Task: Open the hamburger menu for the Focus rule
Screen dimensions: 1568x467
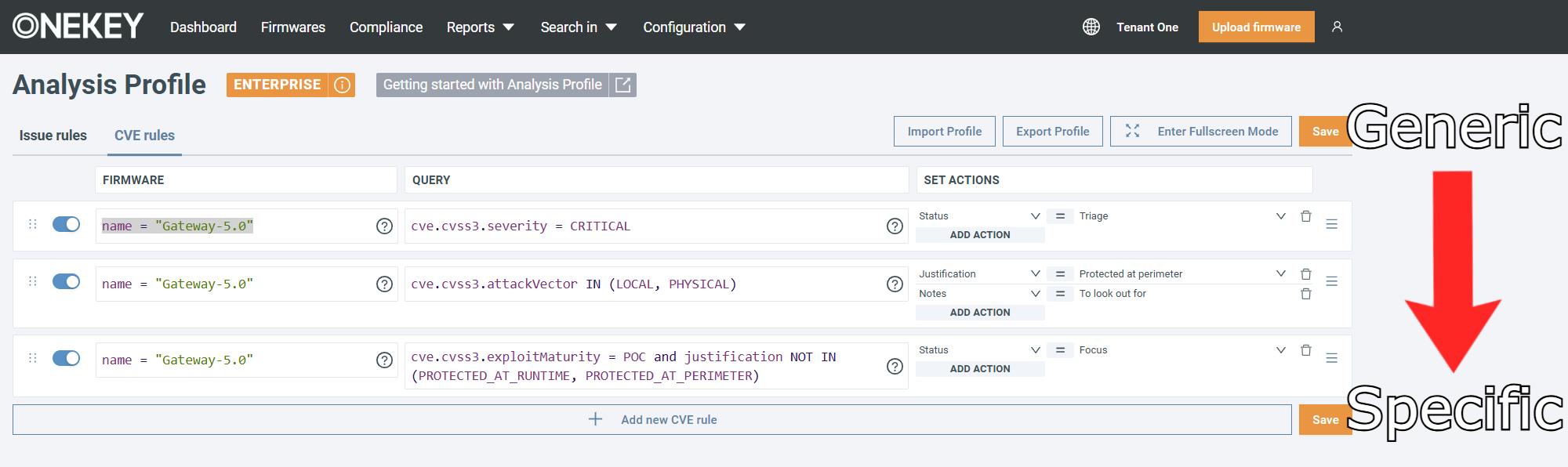Action: [x=1331, y=358]
